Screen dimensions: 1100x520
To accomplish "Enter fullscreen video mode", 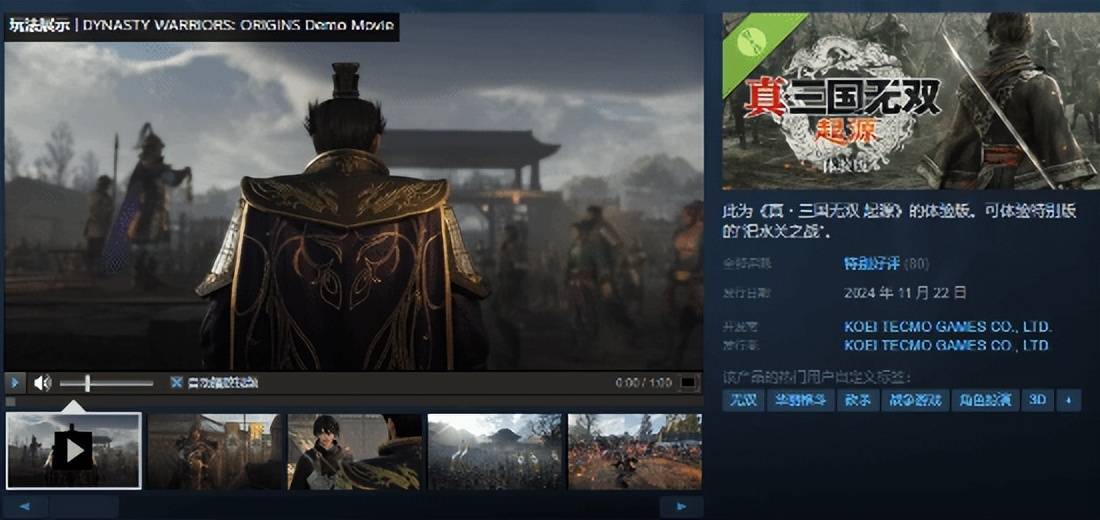I will tap(688, 383).
